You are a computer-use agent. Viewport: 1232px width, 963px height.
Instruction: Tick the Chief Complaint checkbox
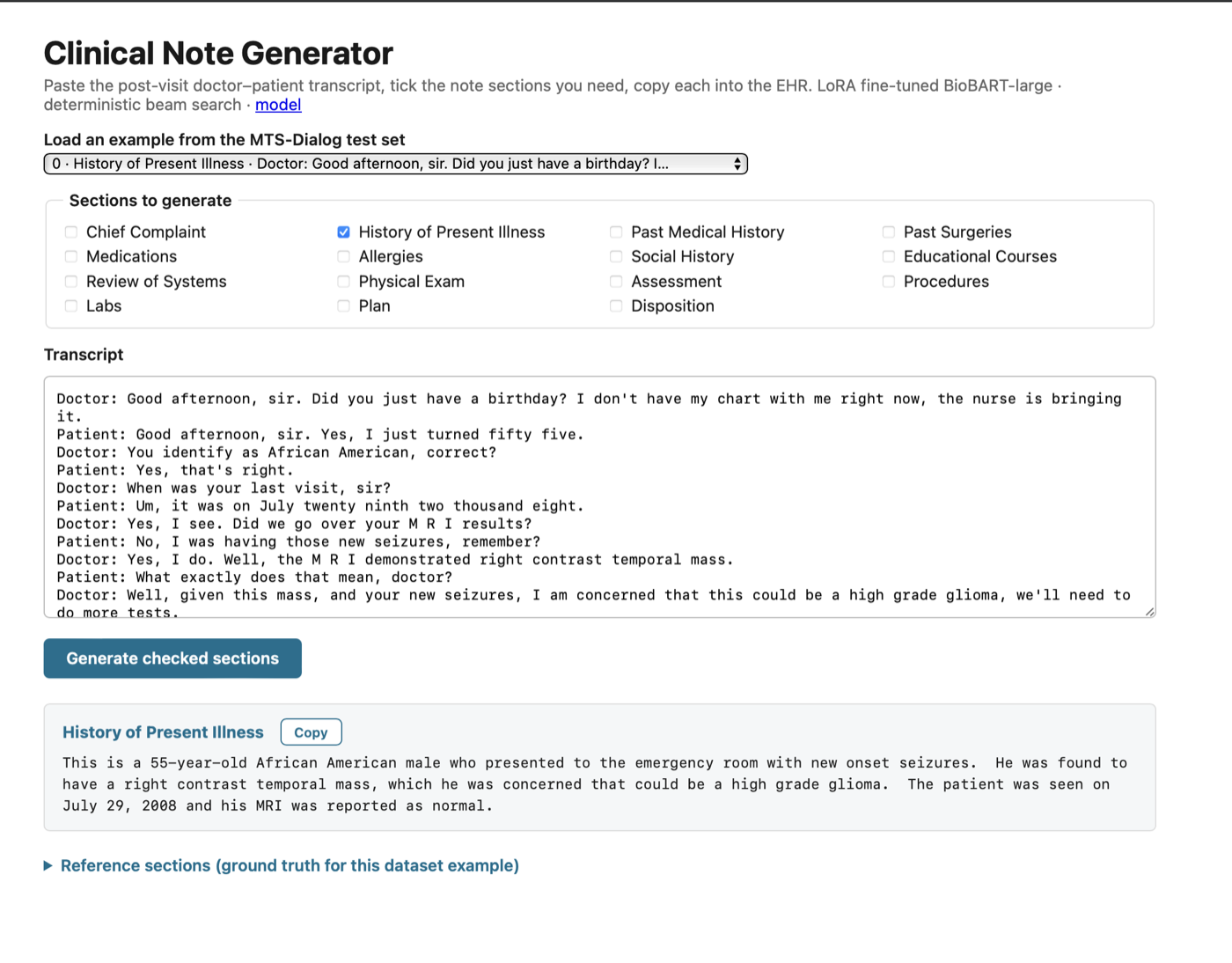[71, 232]
